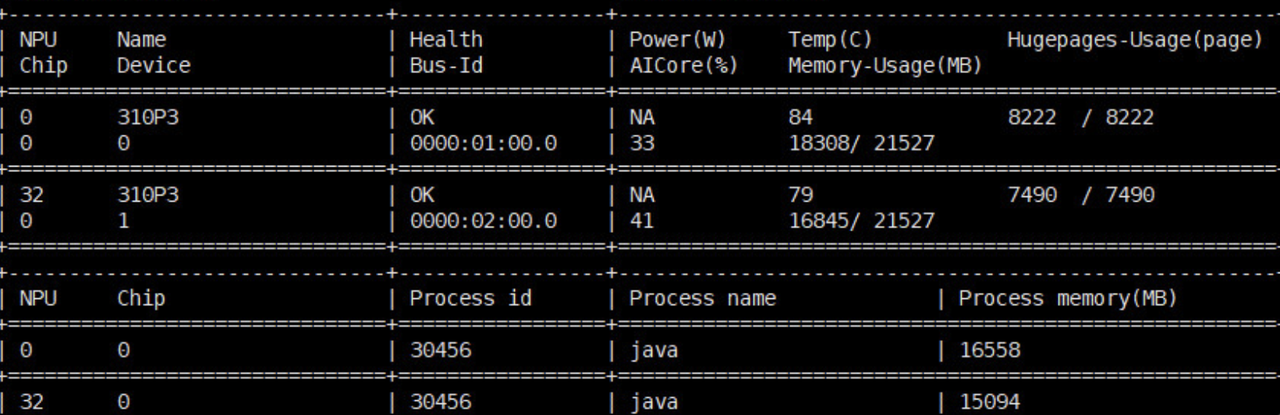Select the 'AICore(%)' header label
Screen dimensions: 1280x415
683,65
